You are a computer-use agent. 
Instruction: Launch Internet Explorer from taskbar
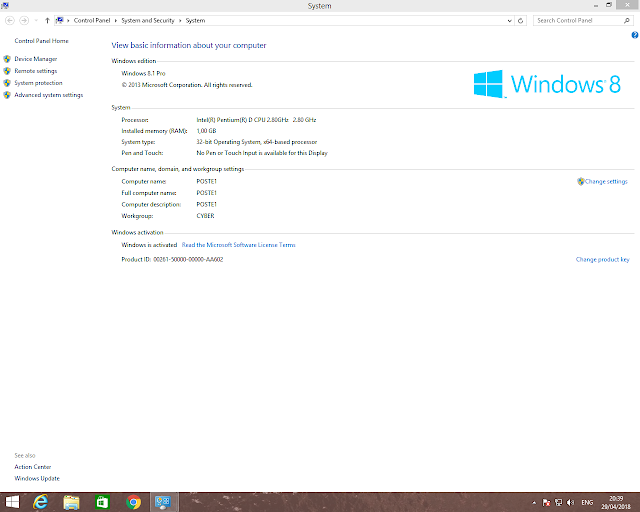tap(41, 502)
